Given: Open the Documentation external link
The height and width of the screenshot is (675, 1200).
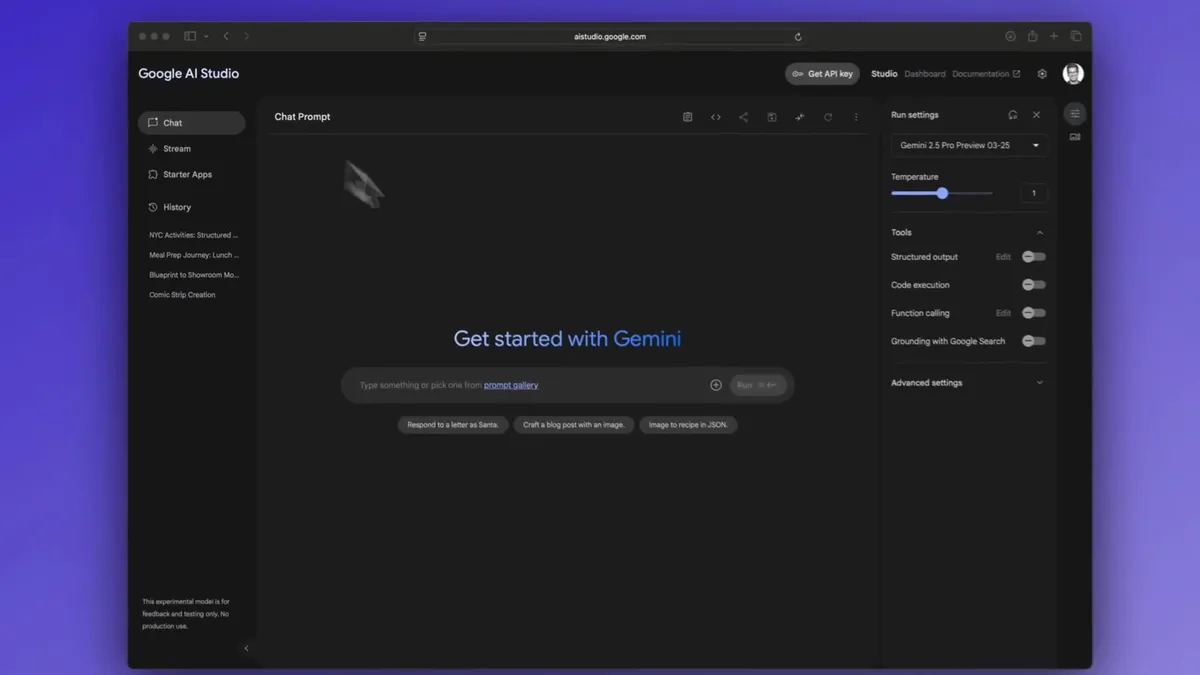Looking at the screenshot, I should pos(986,74).
